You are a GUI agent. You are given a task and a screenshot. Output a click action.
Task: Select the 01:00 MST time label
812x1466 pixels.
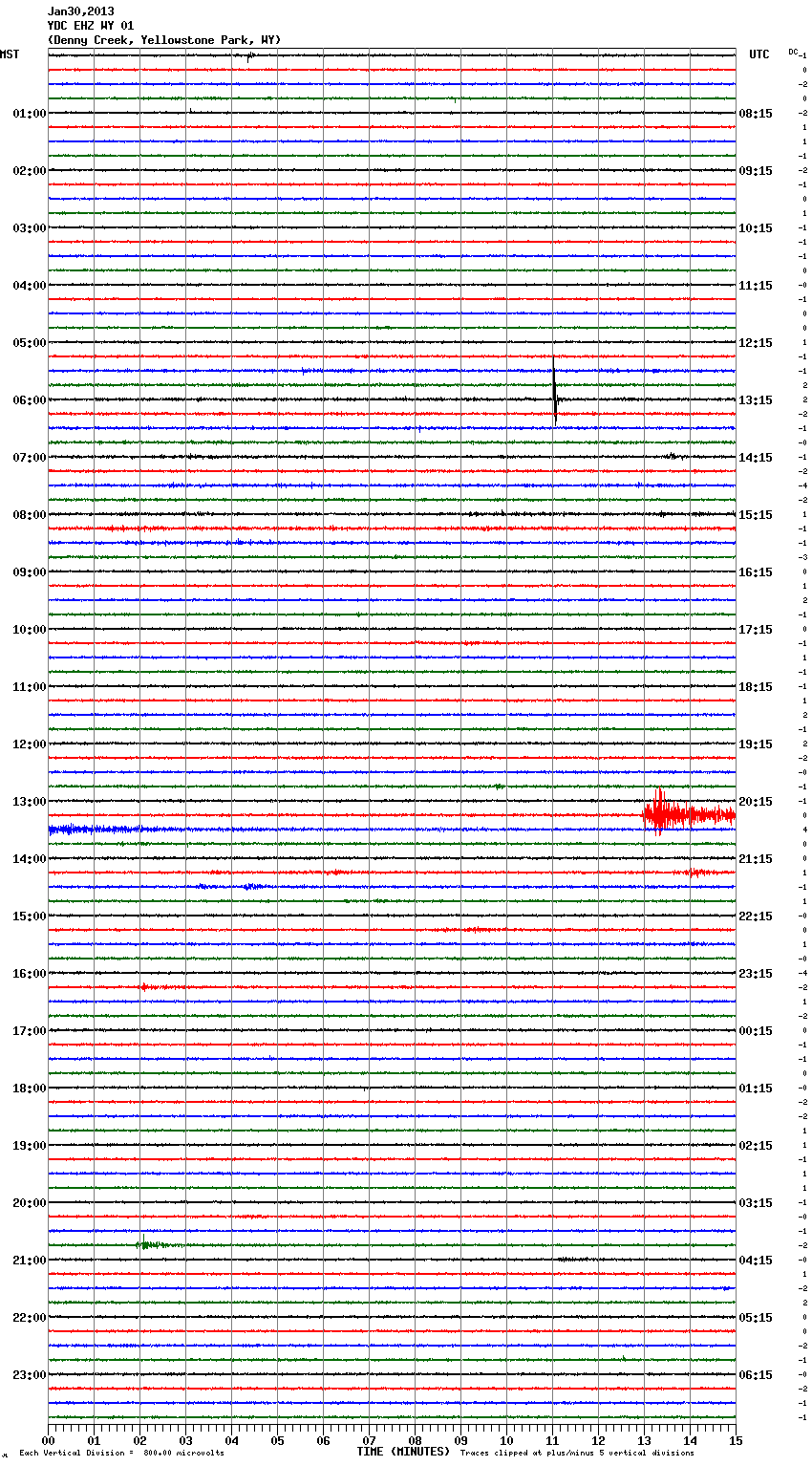tap(30, 114)
